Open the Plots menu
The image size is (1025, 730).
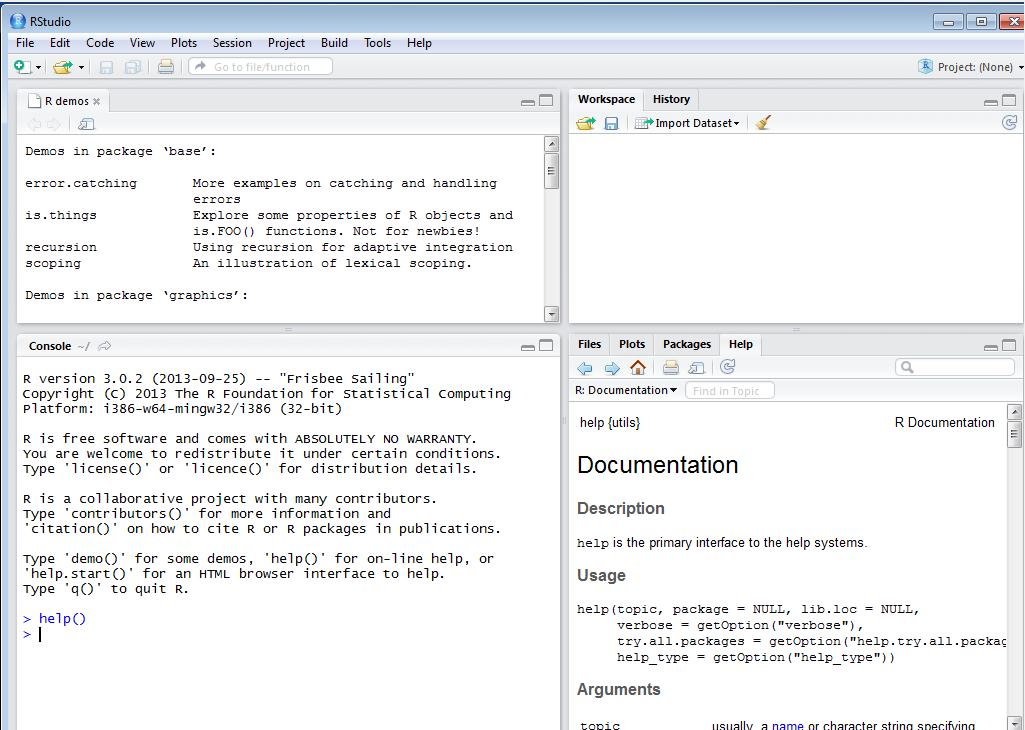click(x=184, y=42)
